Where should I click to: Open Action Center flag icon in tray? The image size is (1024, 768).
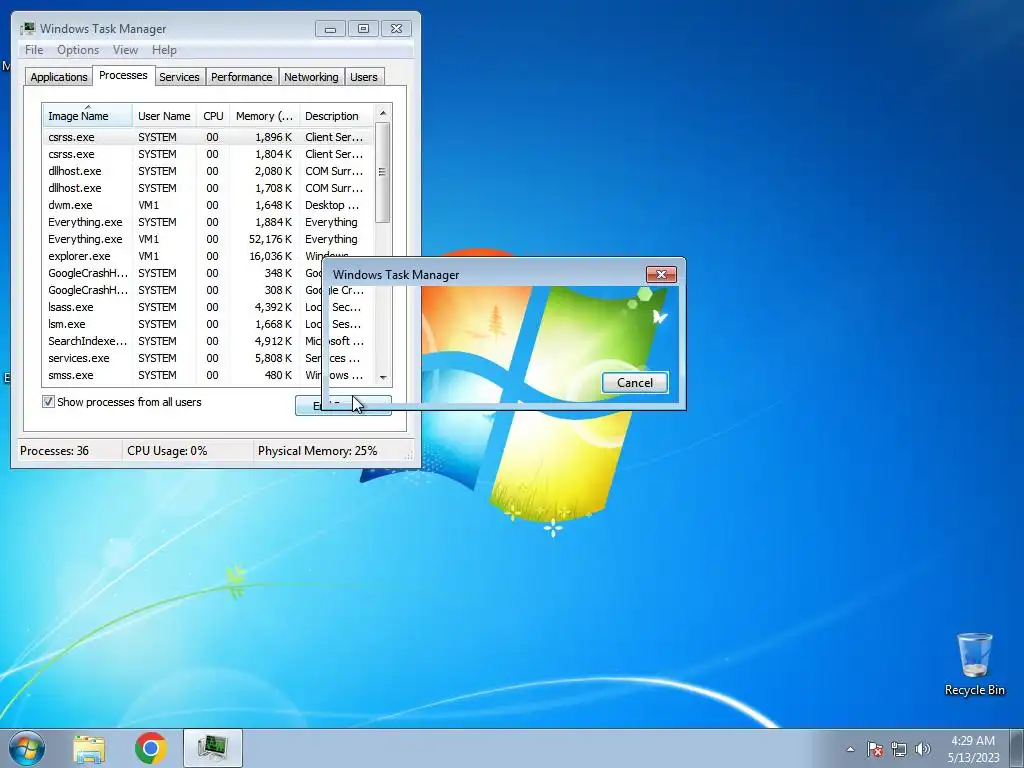(874, 749)
